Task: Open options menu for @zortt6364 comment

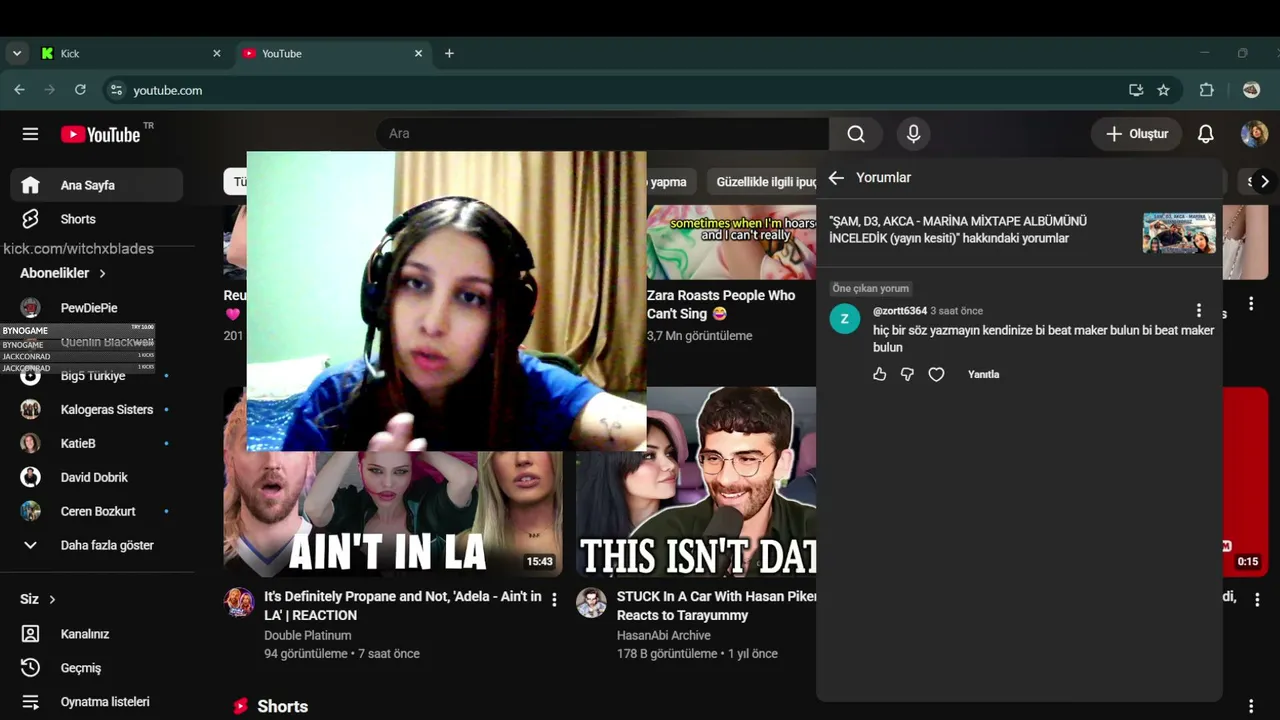Action: pos(1198,311)
